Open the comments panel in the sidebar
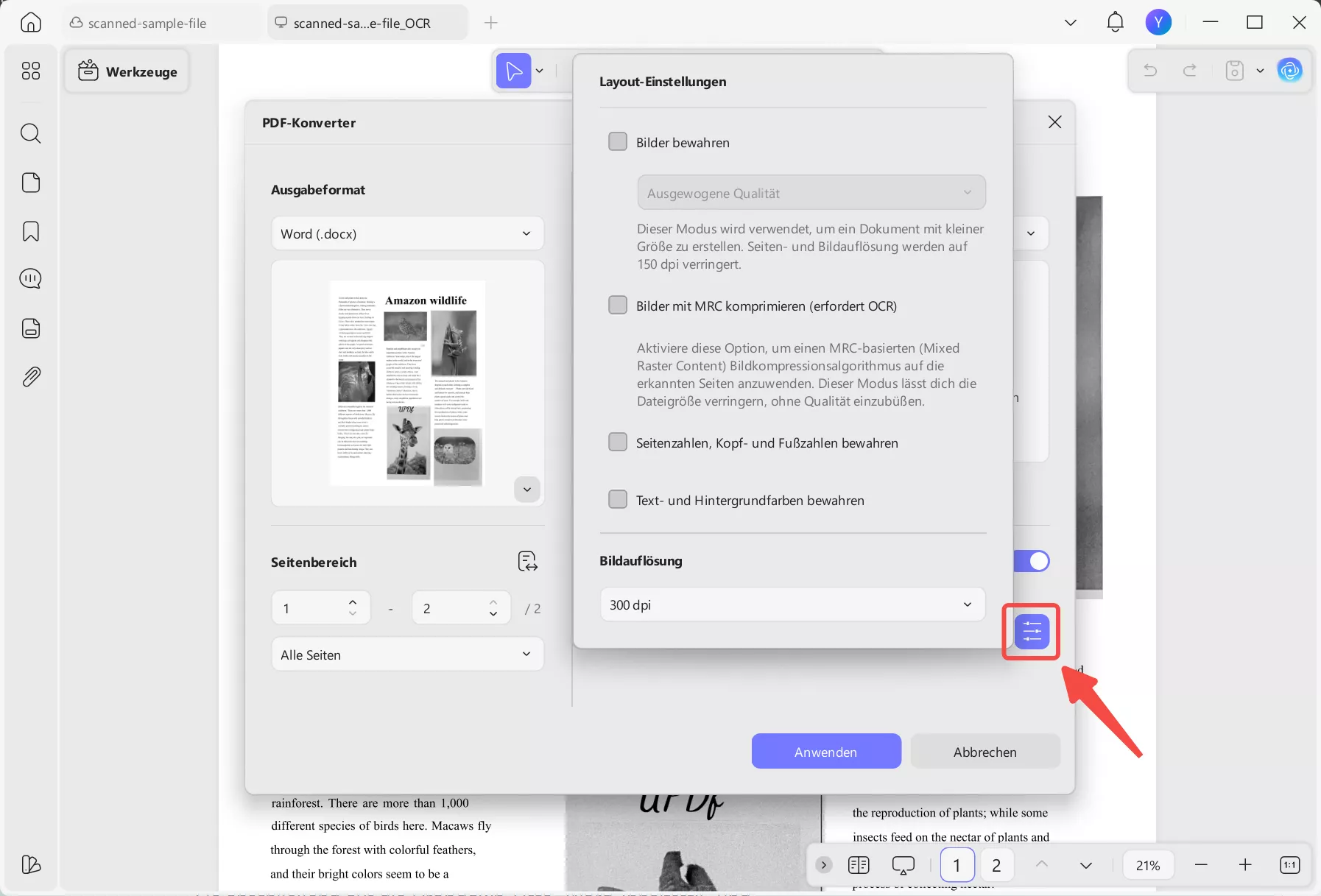 [31, 278]
